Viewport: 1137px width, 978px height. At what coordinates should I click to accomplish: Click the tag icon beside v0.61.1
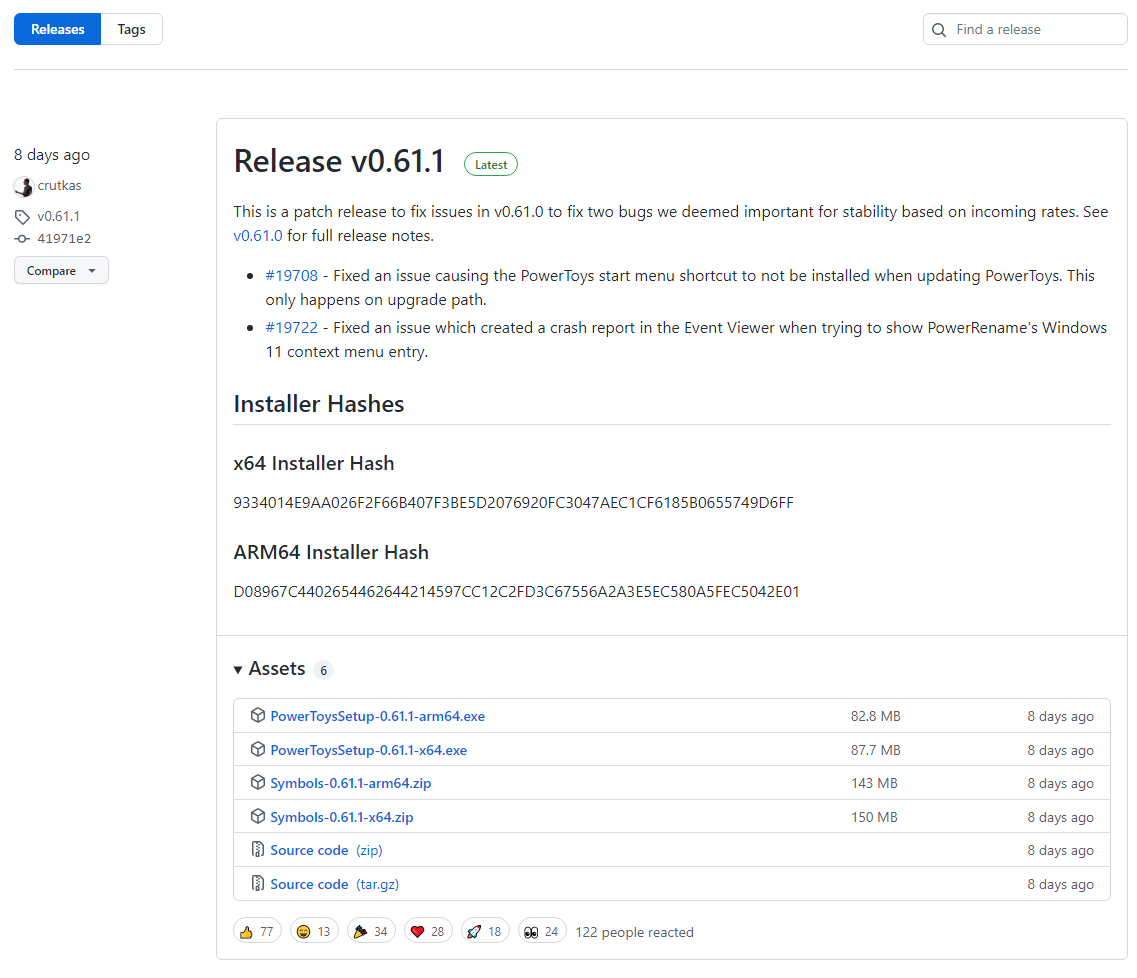(22, 217)
